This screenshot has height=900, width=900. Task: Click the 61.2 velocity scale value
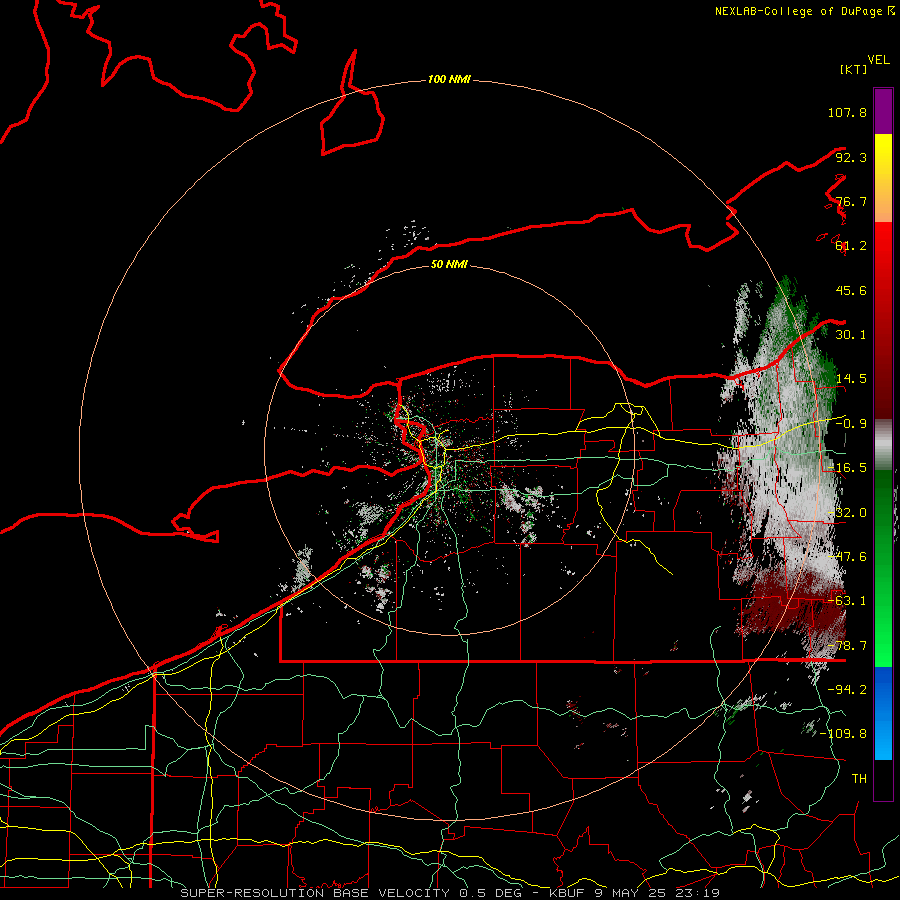pos(851,246)
